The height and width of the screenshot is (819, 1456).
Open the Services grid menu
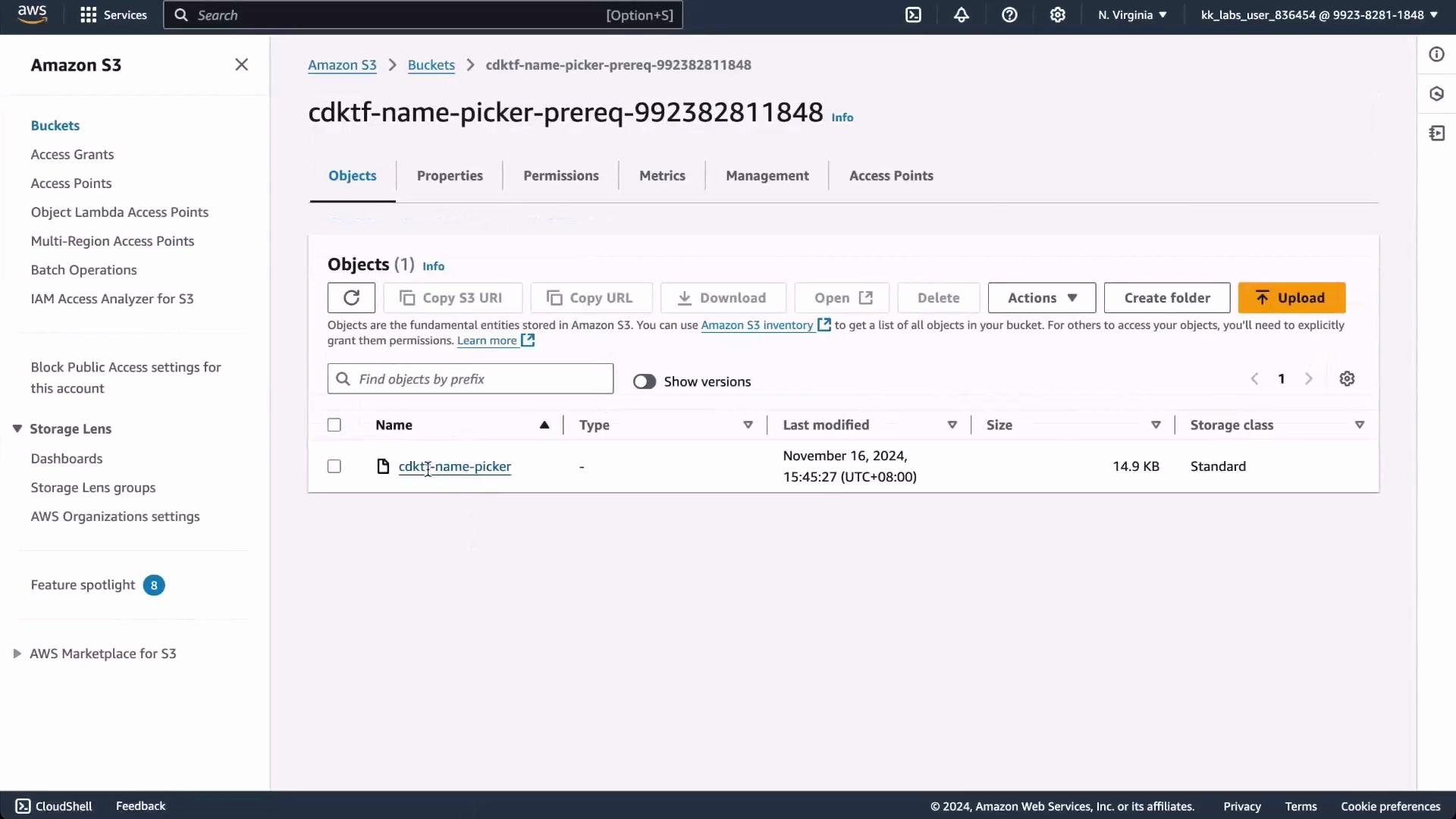(x=114, y=15)
